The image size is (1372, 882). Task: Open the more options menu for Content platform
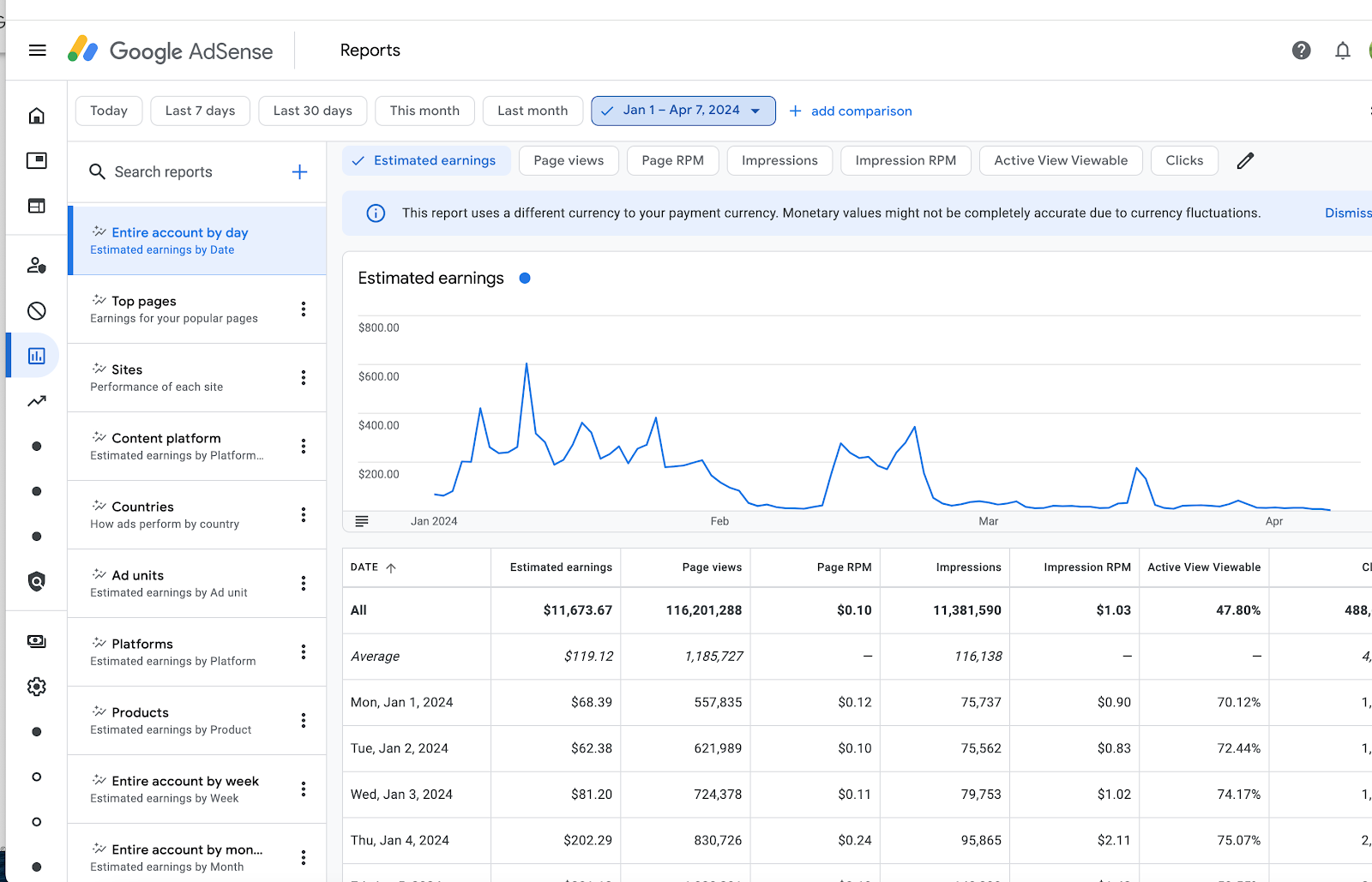point(304,447)
